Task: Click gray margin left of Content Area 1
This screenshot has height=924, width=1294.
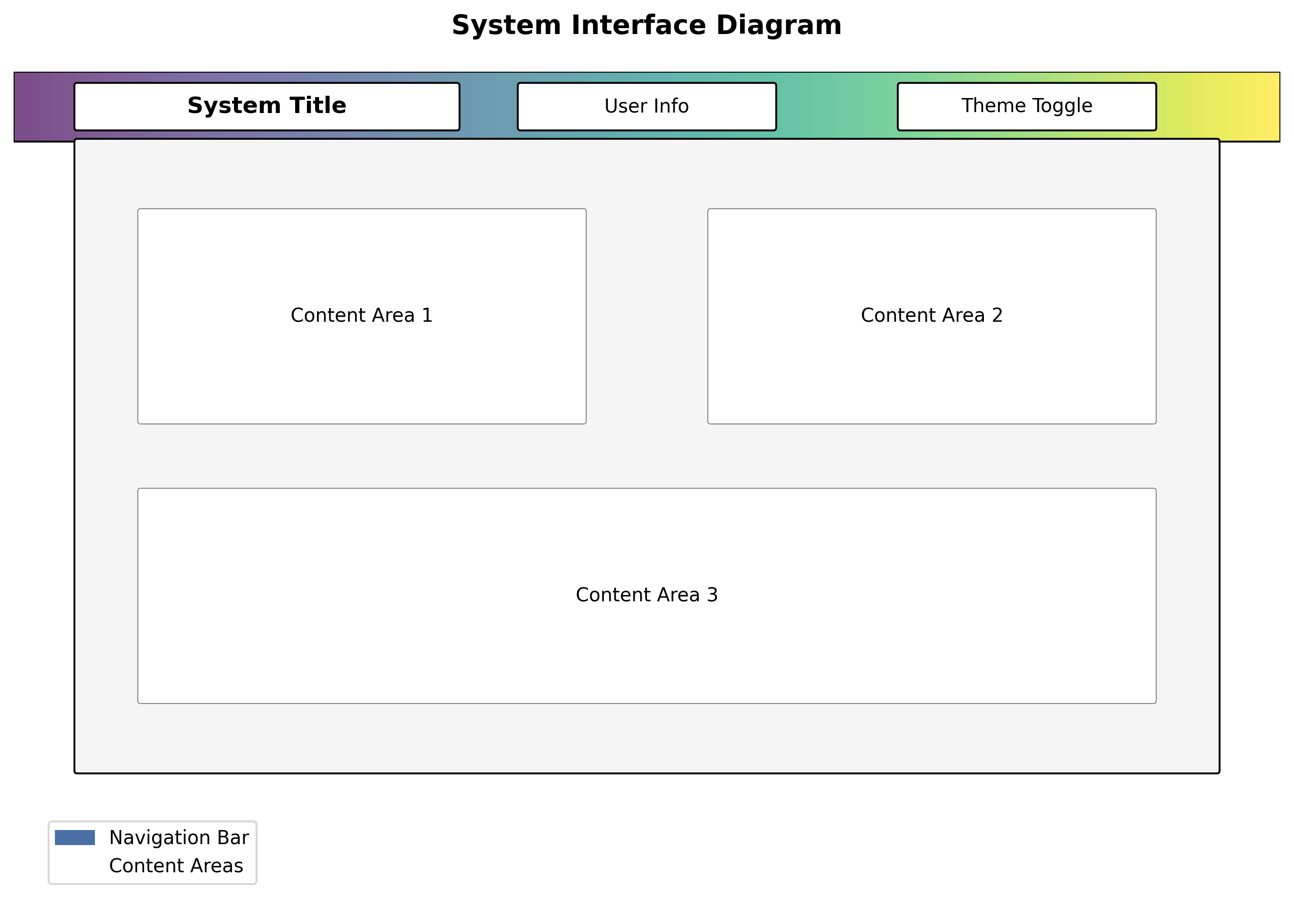Action: pyautogui.click(x=106, y=316)
